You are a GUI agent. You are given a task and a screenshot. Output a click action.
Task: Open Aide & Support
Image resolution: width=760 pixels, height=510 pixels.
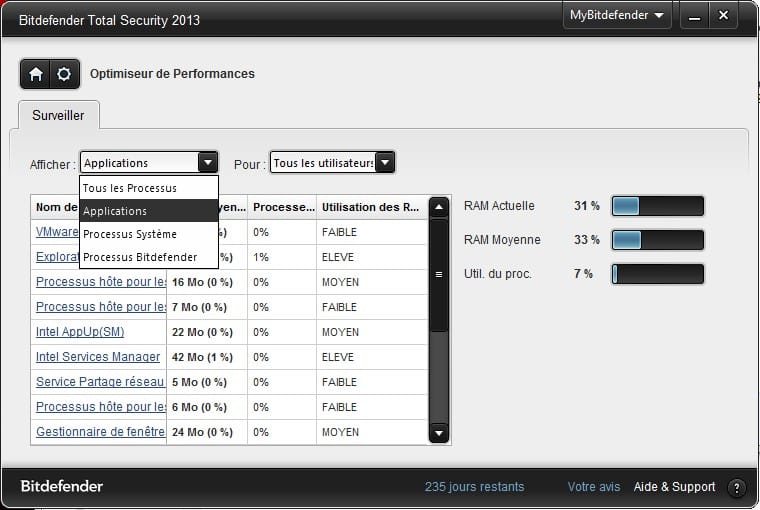pos(674,487)
